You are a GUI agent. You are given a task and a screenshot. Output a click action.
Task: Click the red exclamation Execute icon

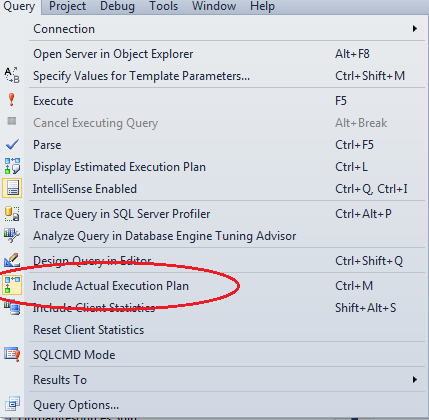pyautogui.click(x=12, y=100)
